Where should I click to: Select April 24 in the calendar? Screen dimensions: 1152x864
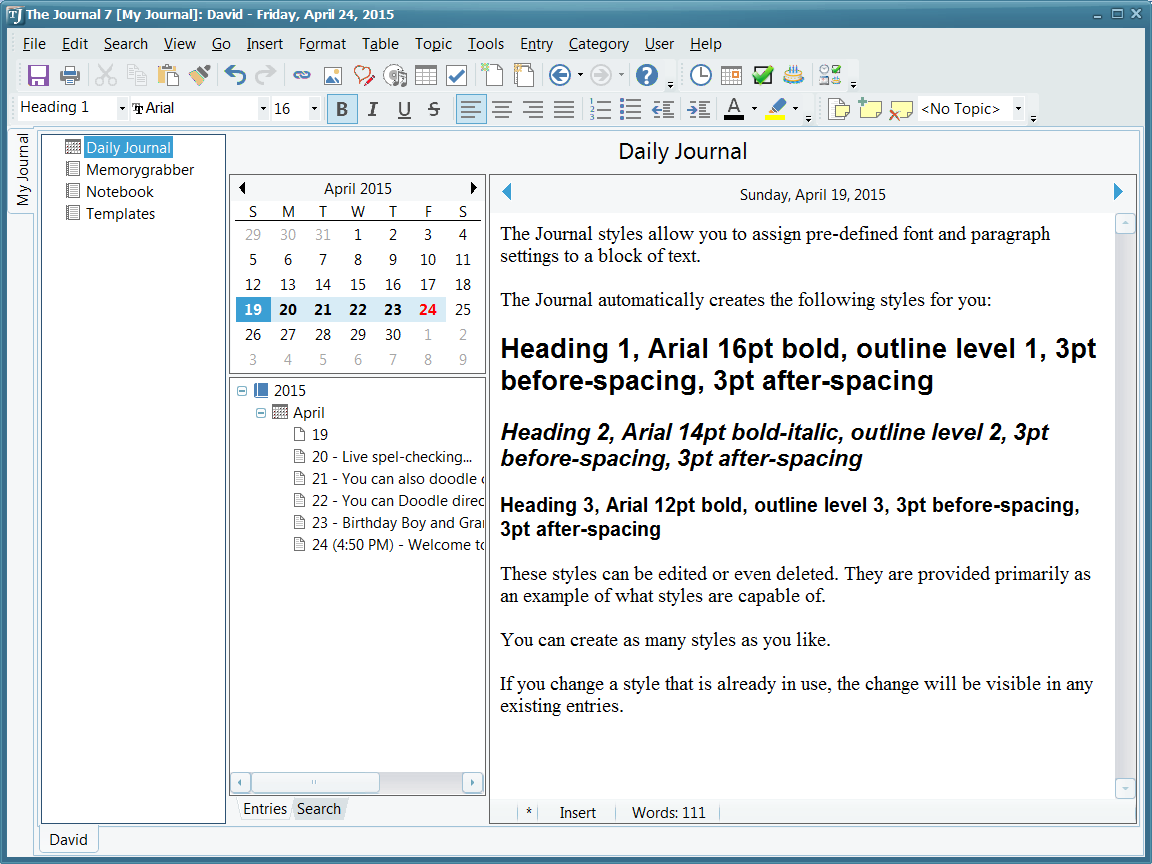click(428, 310)
